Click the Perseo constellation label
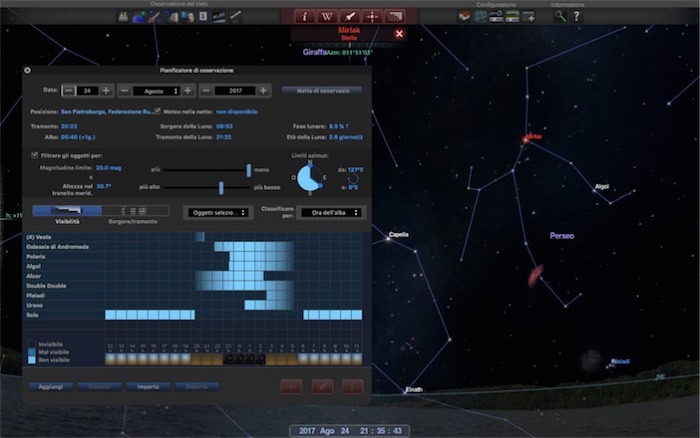This screenshot has width=700, height=438. (x=562, y=236)
